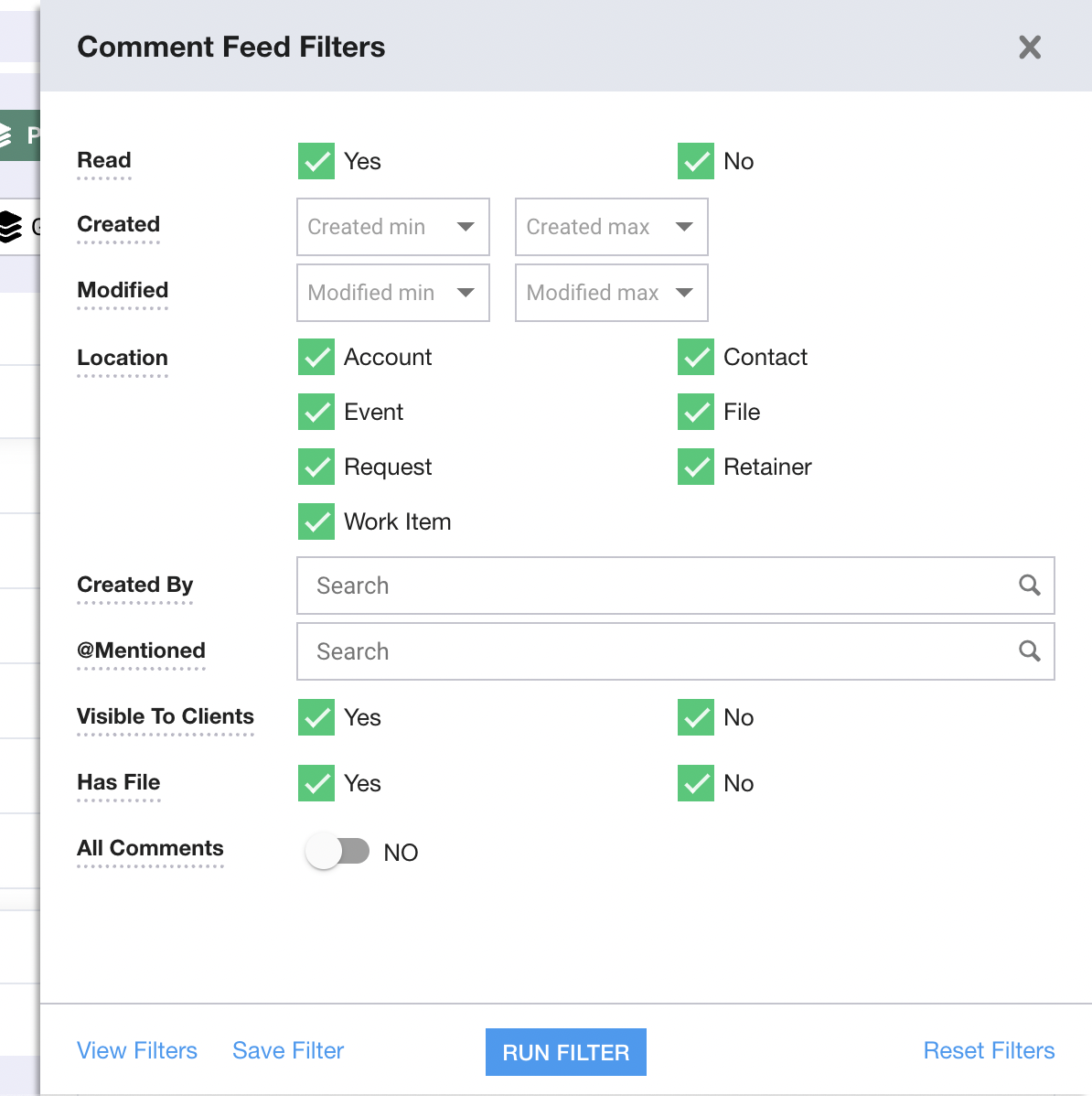The image size is (1092, 1096).
Task: Expand the Modified min dropdown
Action: click(393, 293)
